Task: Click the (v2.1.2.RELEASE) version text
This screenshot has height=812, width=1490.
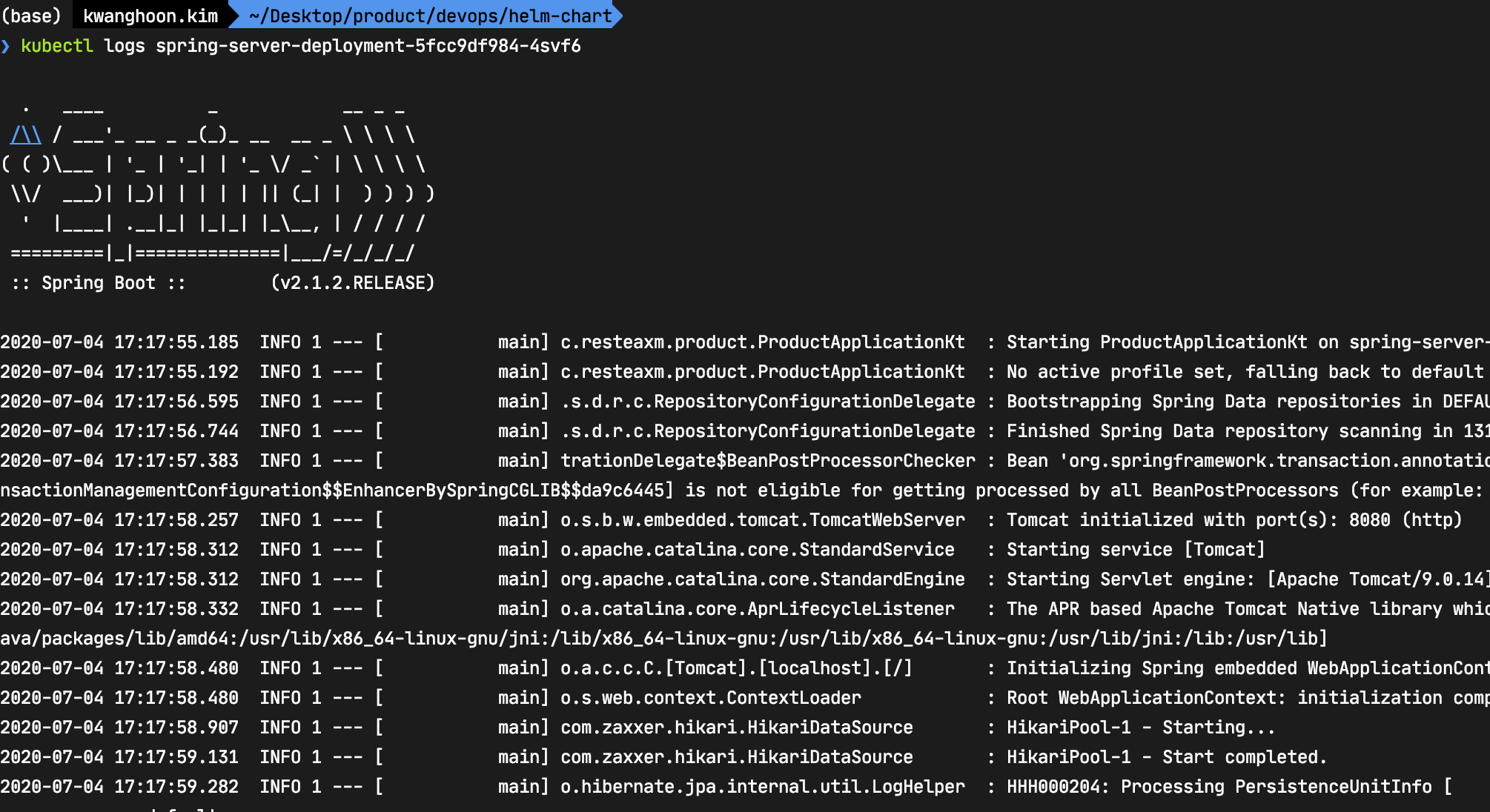Action: [353, 283]
